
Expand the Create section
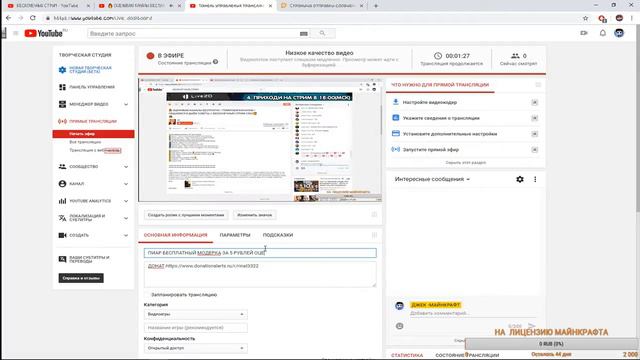(126, 235)
